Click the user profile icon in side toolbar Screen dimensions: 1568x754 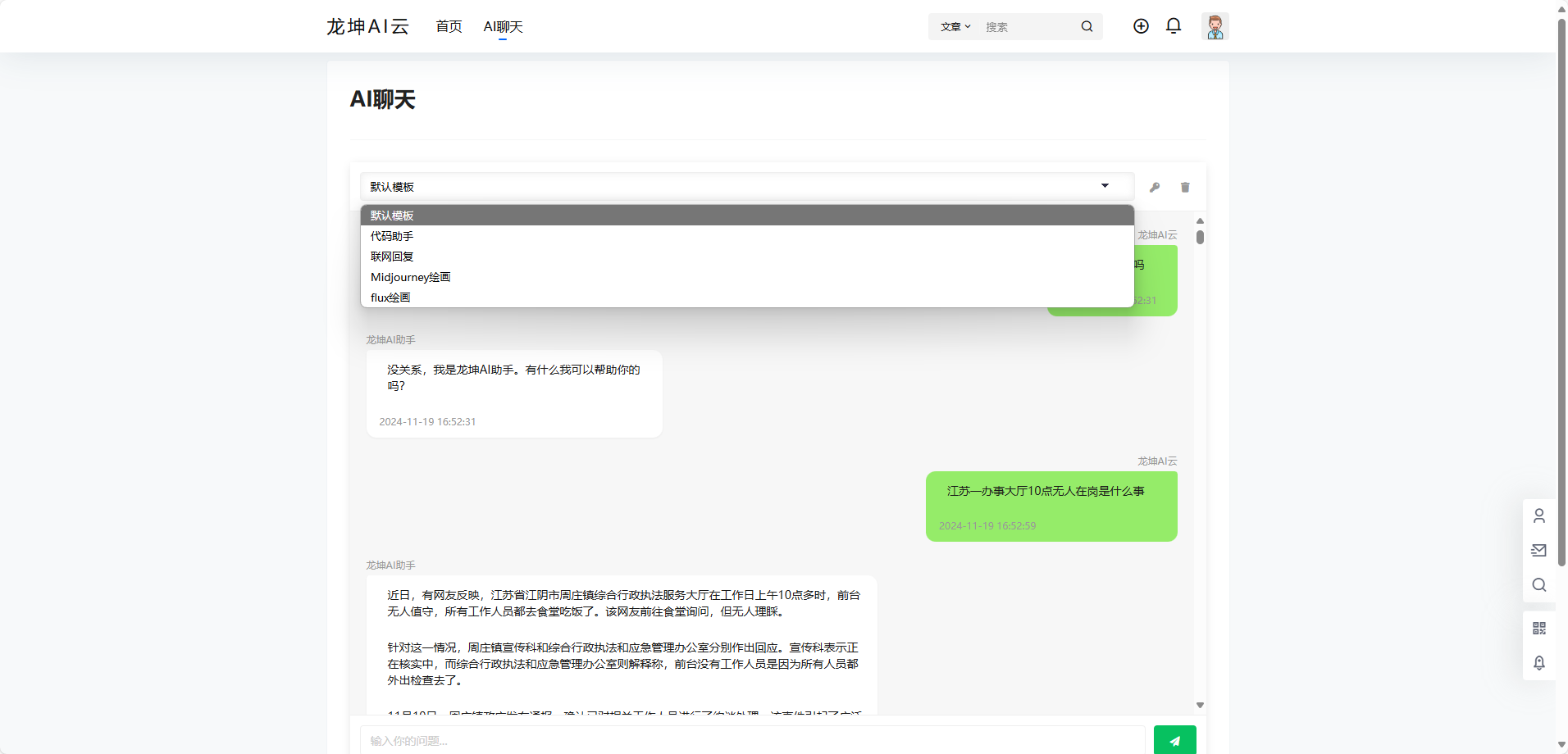pyautogui.click(x=1539, y=516)
